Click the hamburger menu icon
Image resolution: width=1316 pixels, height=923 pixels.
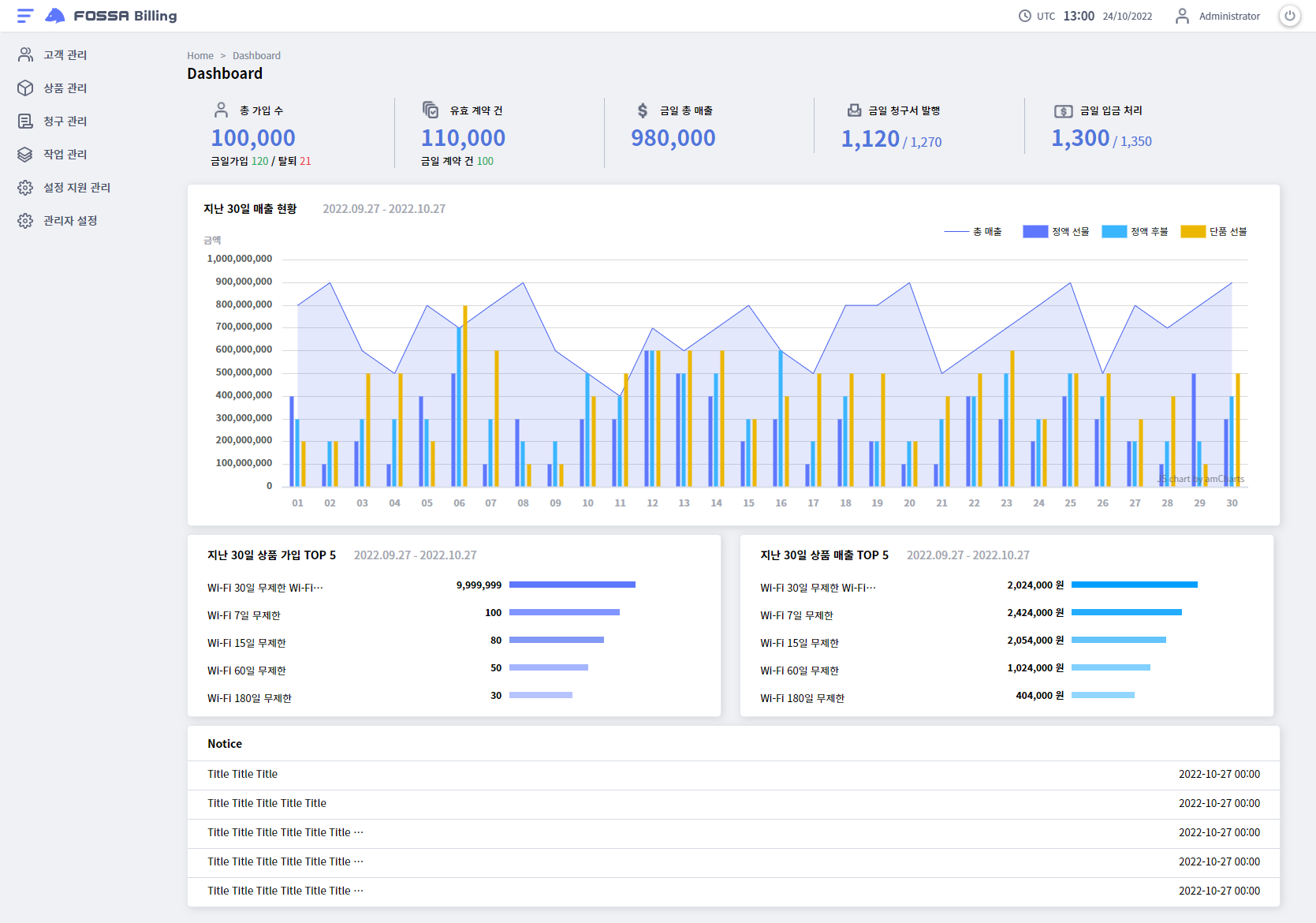click(x=25, y=16)
